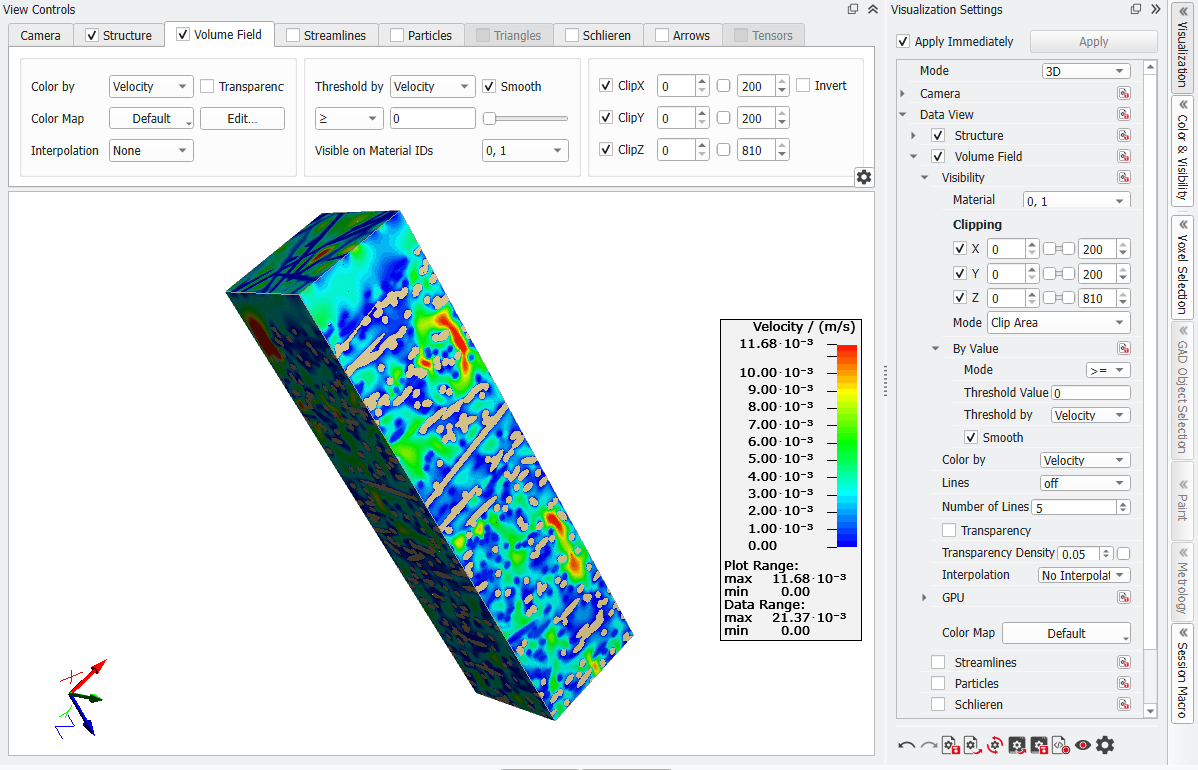Click the macro record icon on Particles row
This screenshot has height=770, width=1198.
coord(1124,684)
